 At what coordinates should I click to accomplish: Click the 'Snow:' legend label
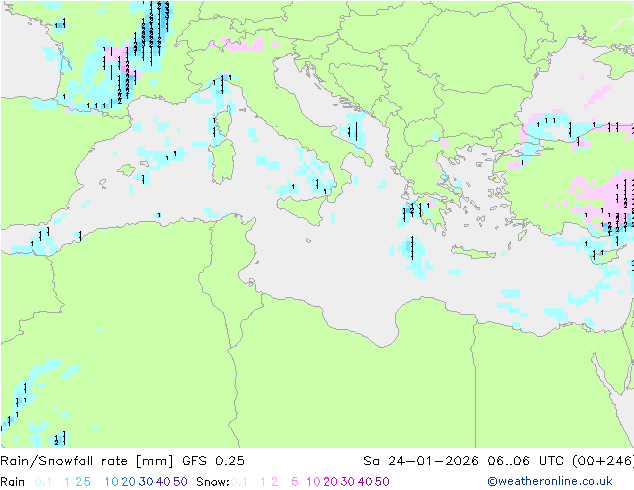point(213,482)
